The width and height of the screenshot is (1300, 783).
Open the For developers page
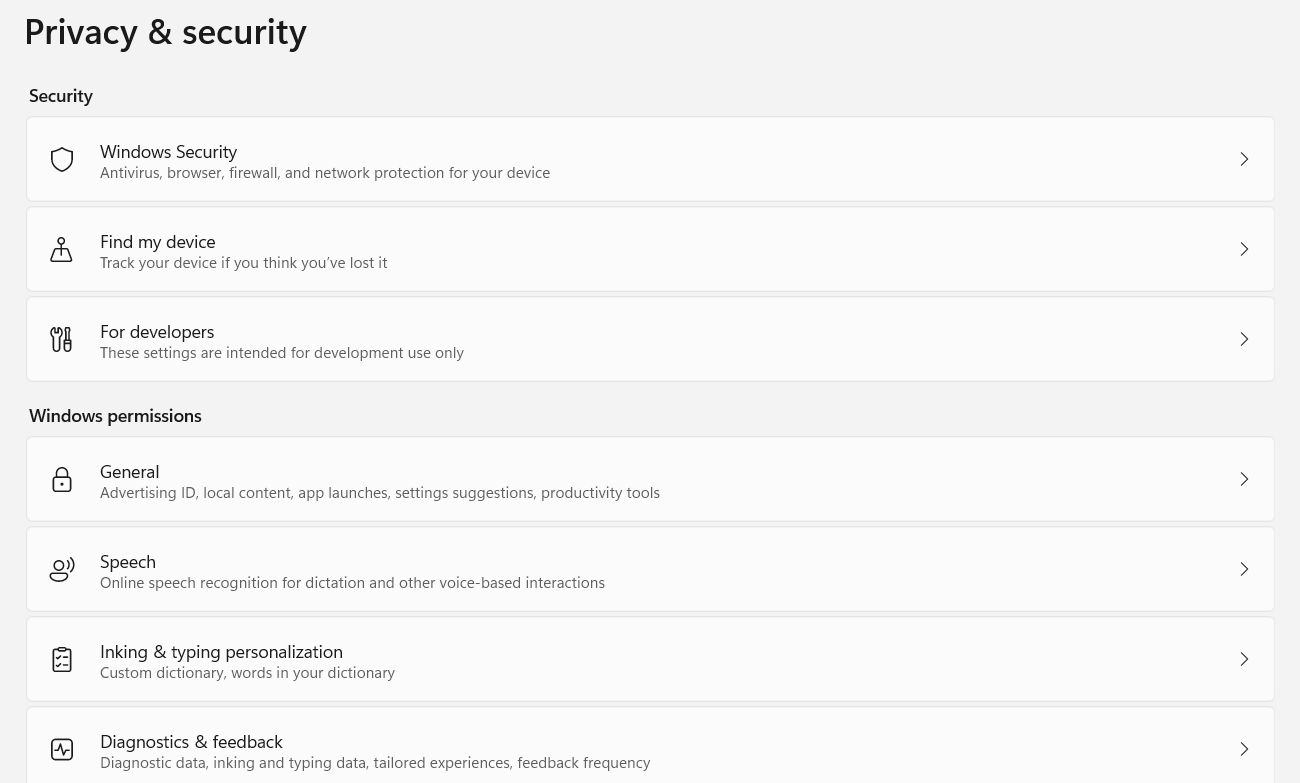tap(650, 339)
